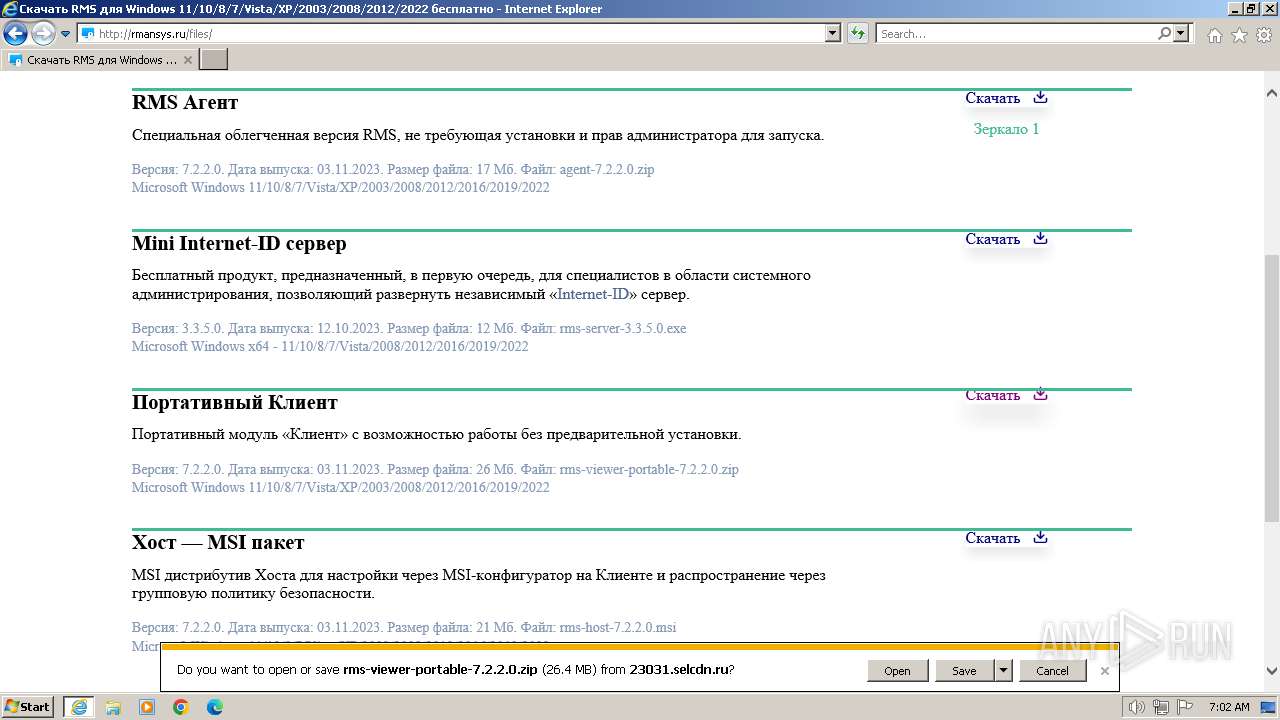Viewport: 1280px width, 720px height.
Task: Click Скачать link for RMS Агент
Action: pyautogui.click(x=992, y=98)
